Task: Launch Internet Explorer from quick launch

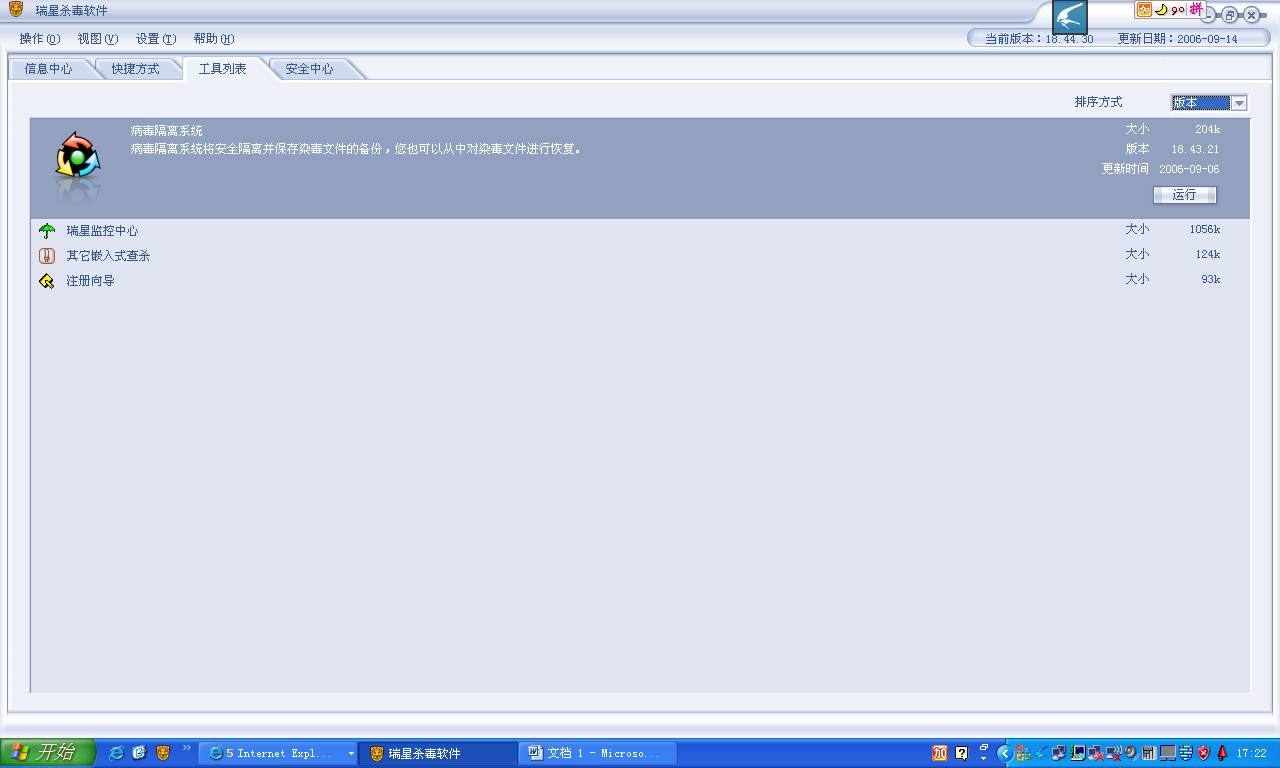Action: point(116,753)
